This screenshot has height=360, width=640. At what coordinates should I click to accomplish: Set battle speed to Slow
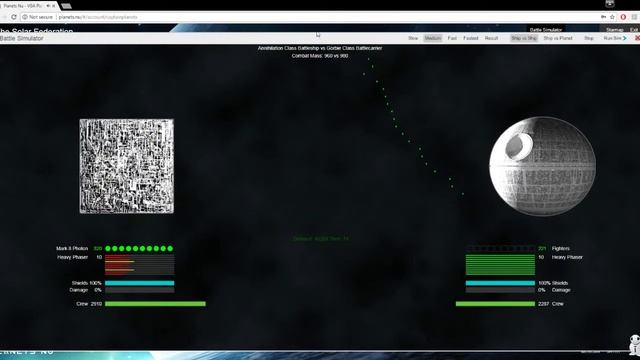coord(413,38)
